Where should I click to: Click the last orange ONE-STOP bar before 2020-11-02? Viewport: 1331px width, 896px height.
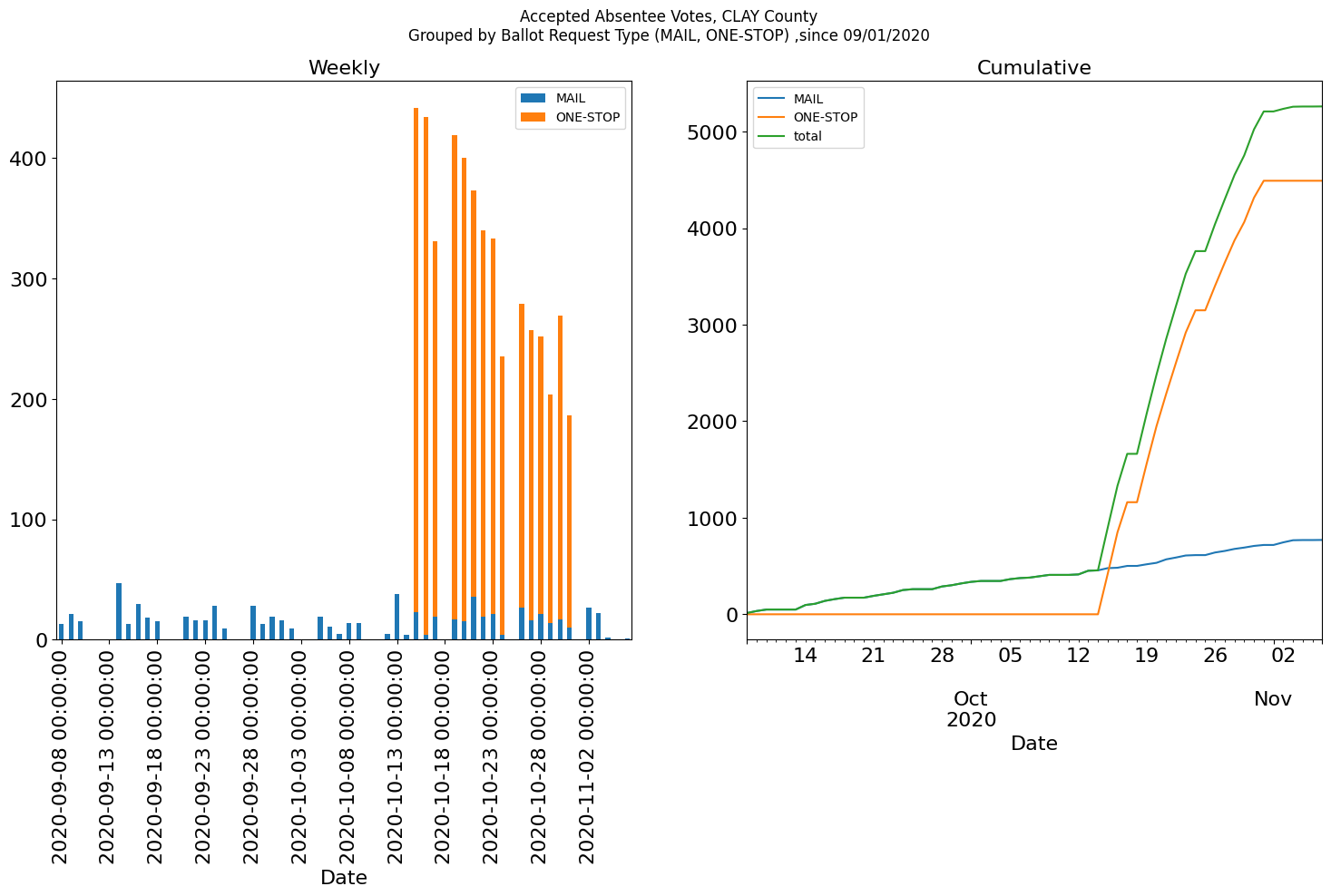click(x=570, y=521)
